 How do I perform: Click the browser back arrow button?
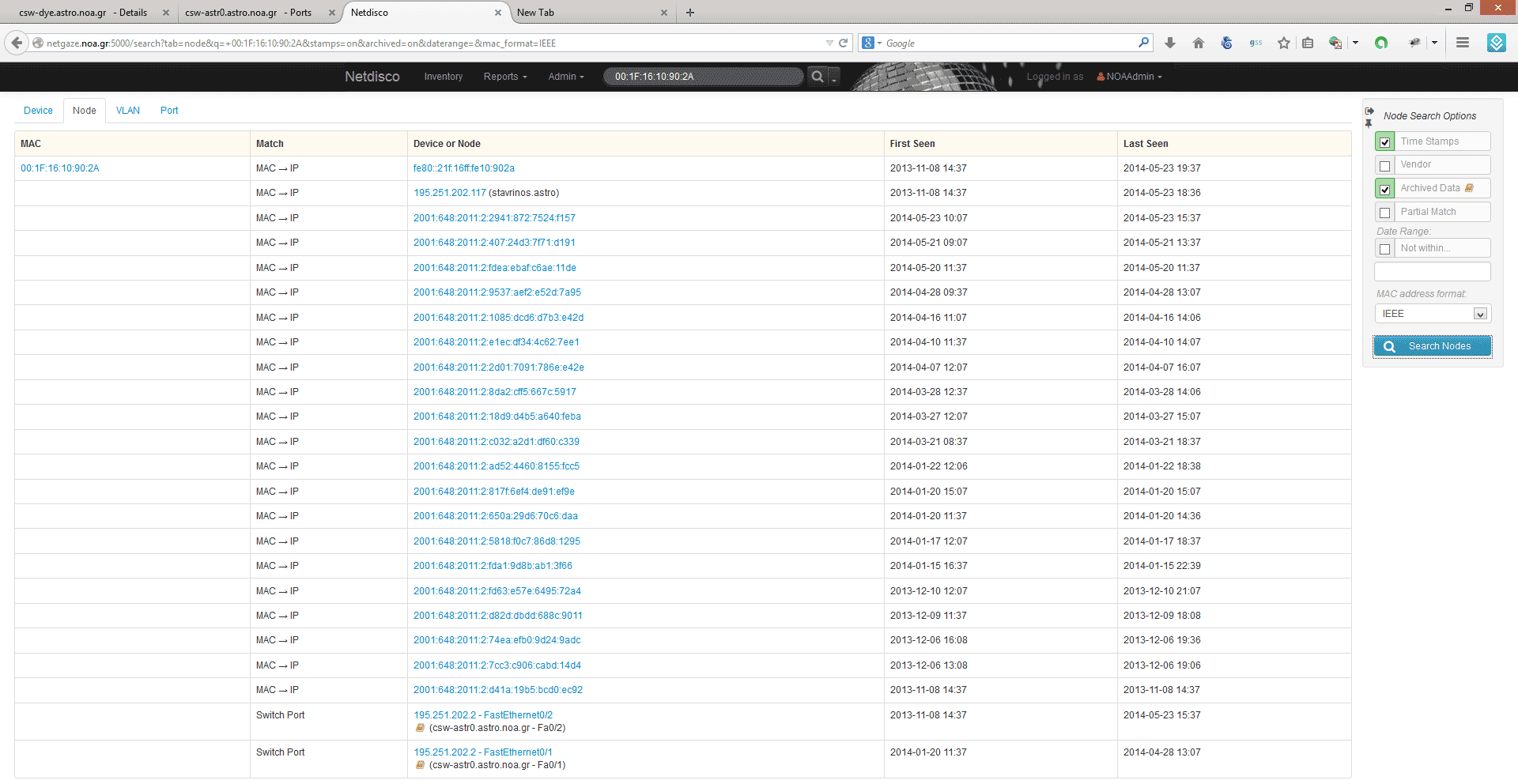click(x=17, y=43)
